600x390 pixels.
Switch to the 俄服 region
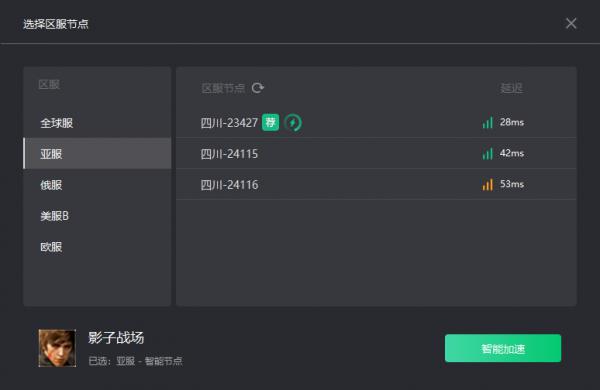point(97,185)
